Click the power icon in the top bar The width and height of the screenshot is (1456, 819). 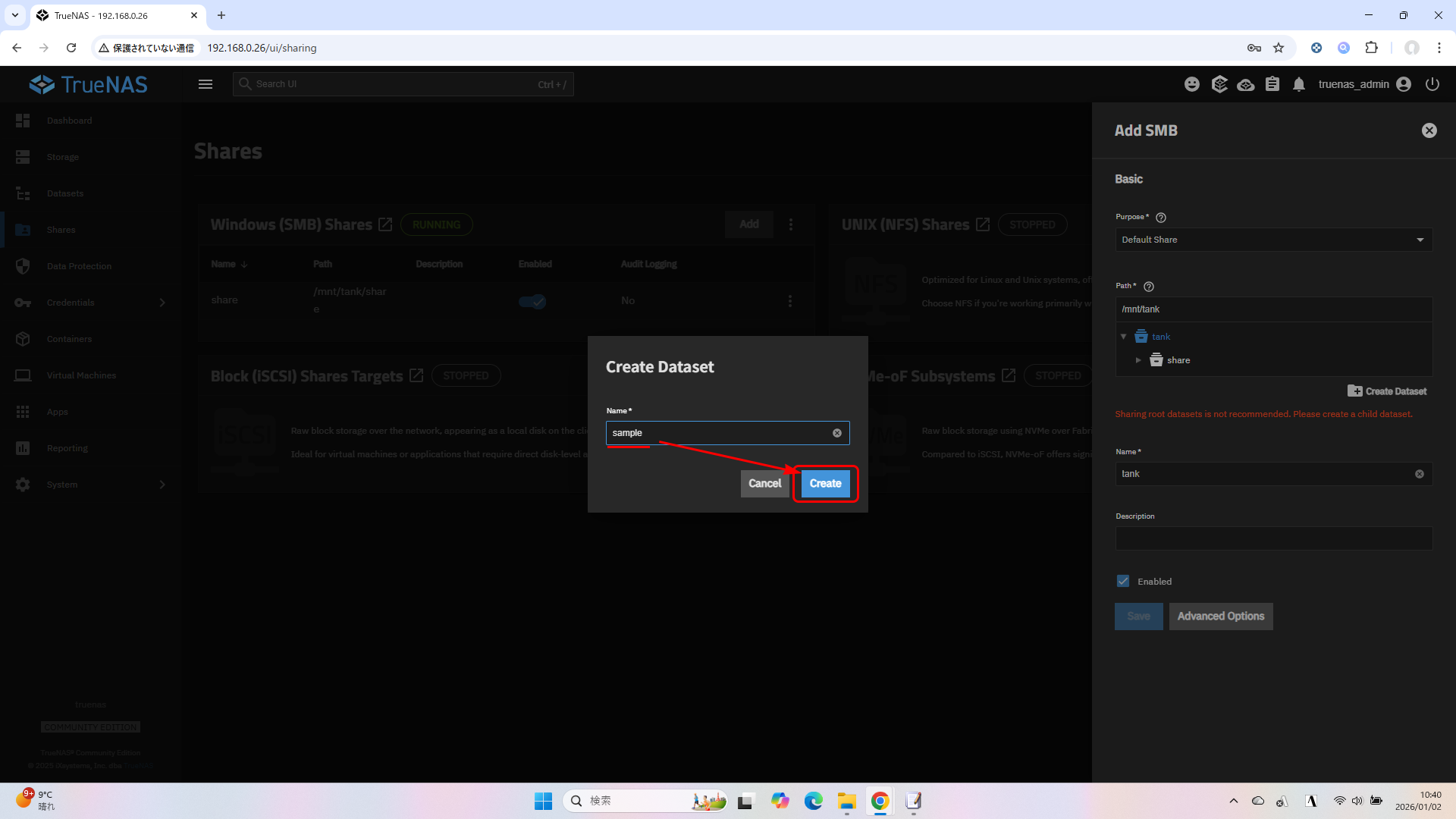(x=1432, y=84)
